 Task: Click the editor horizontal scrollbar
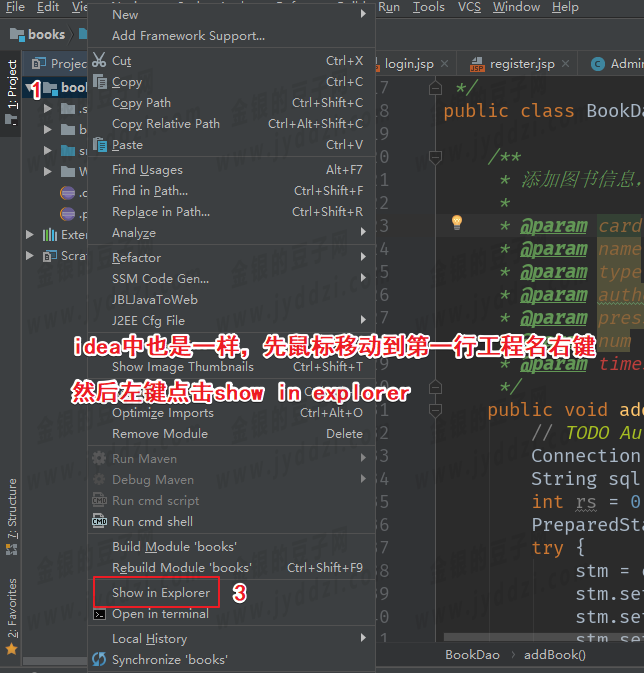tap(543, 637)
